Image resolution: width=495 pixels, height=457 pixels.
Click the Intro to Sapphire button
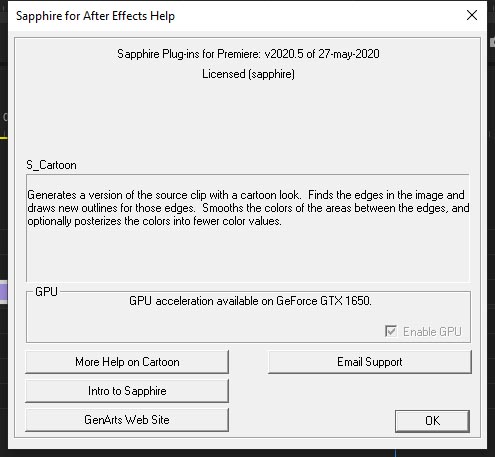(x=127, y=391)
